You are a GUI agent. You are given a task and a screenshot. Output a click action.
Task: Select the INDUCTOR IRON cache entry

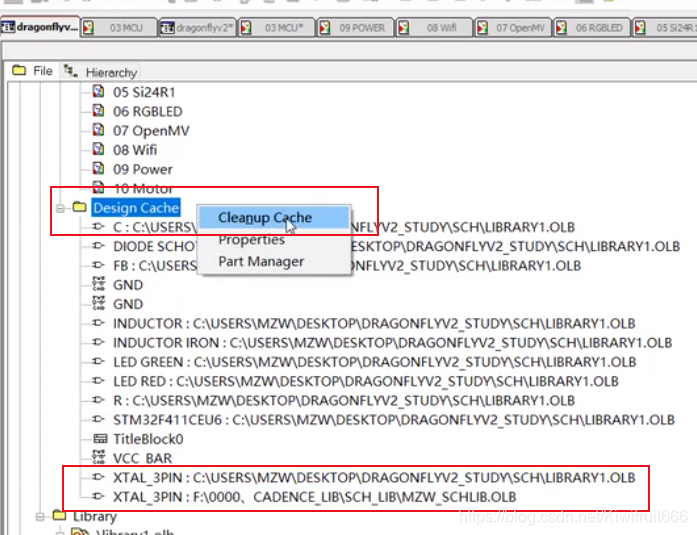[392, 343]
